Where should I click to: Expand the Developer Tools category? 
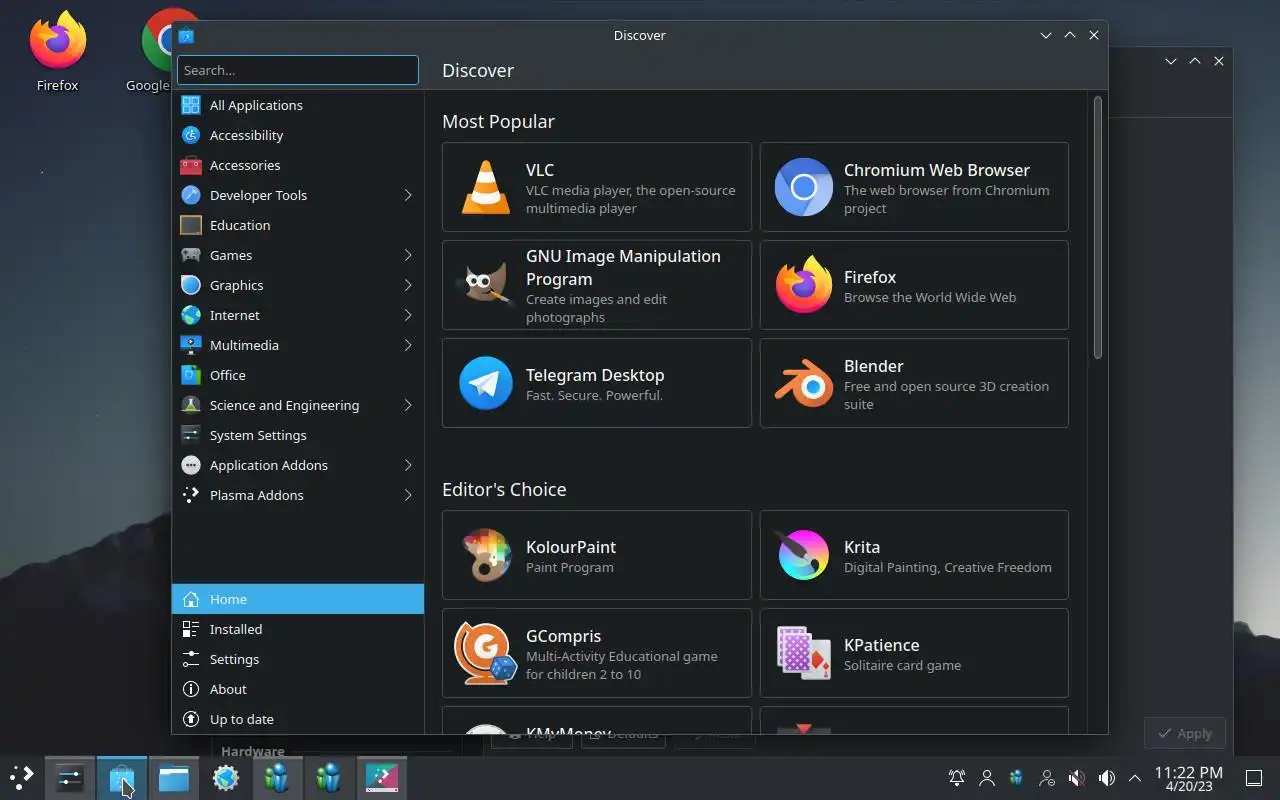click(298, 195)
